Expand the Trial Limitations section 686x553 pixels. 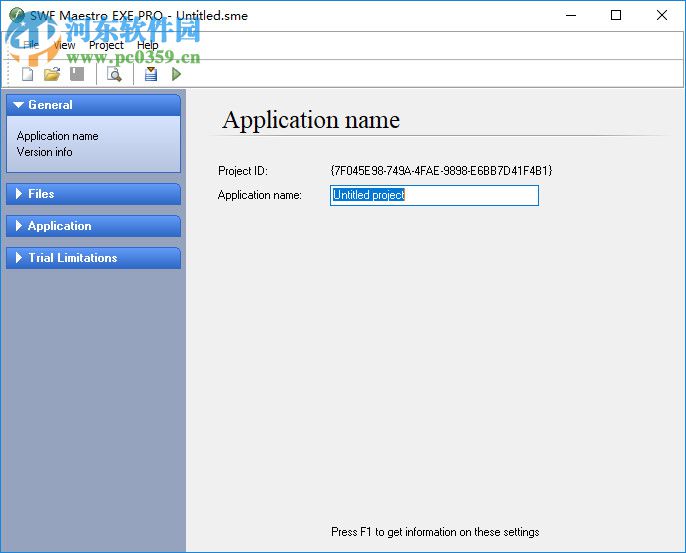[93, 258]
